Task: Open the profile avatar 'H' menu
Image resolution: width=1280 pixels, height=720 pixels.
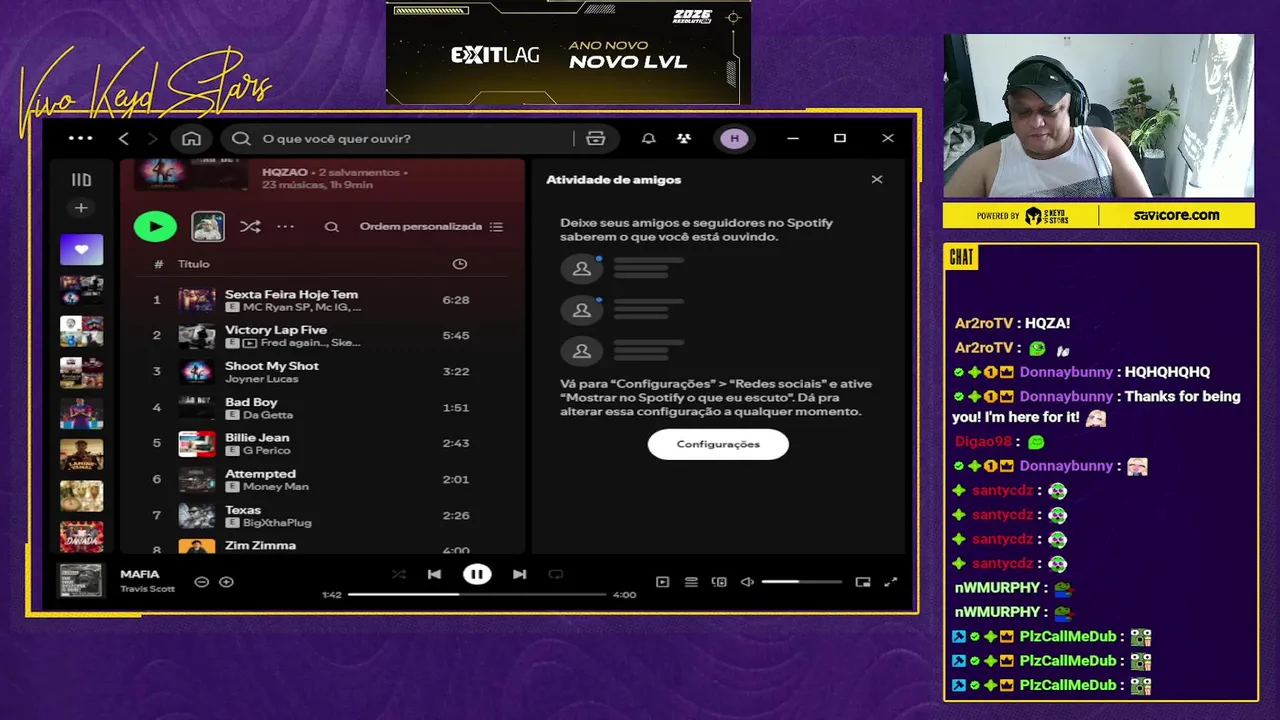Action: click(734, 138)
